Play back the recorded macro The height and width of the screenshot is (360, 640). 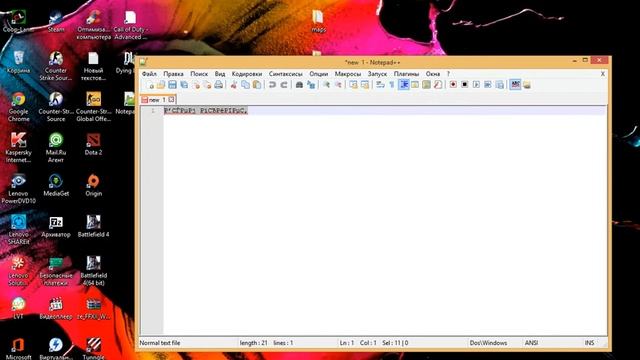tap(476, 85)
